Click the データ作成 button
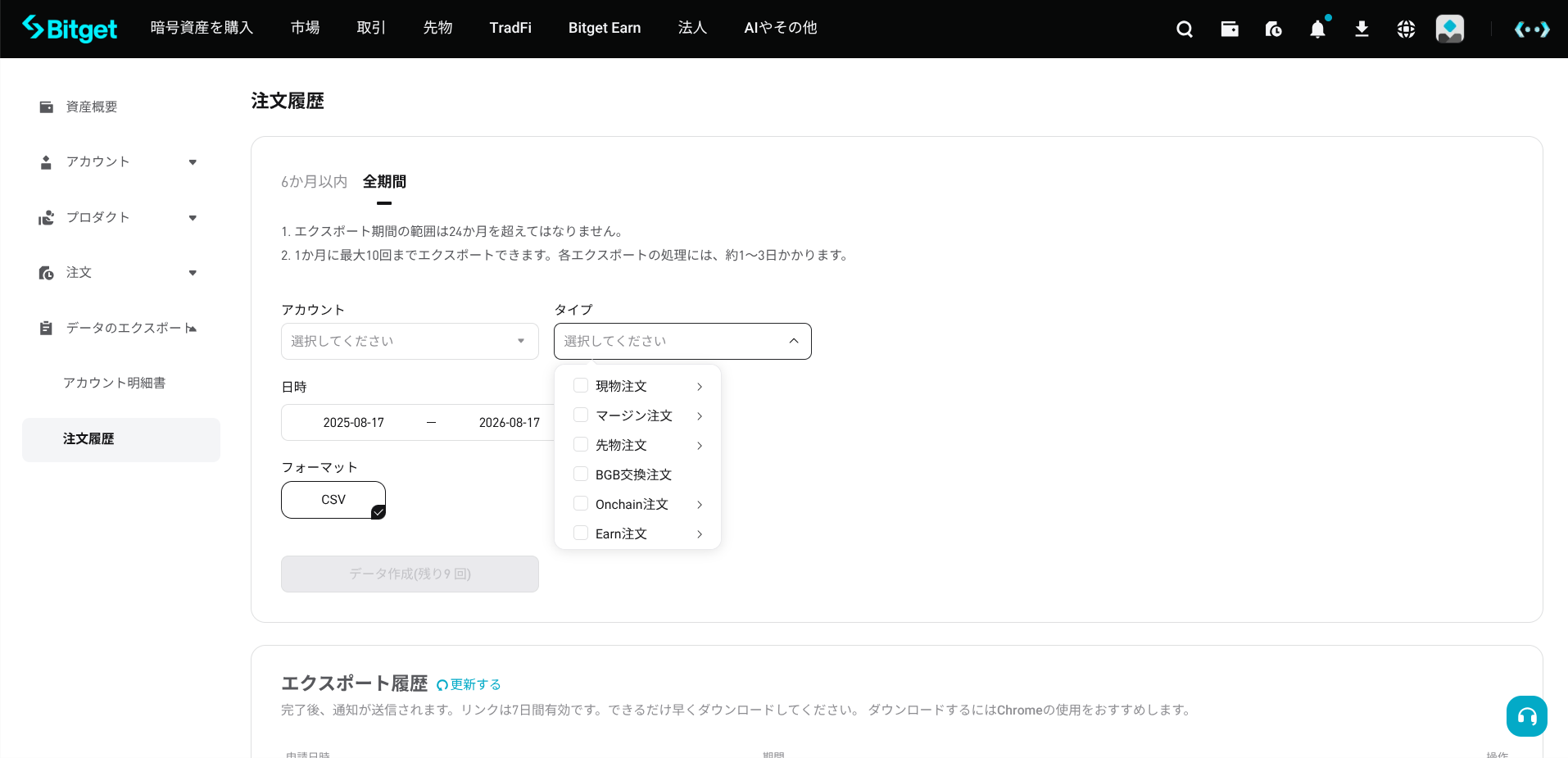 pyautogui.click(x=410, y=574)
